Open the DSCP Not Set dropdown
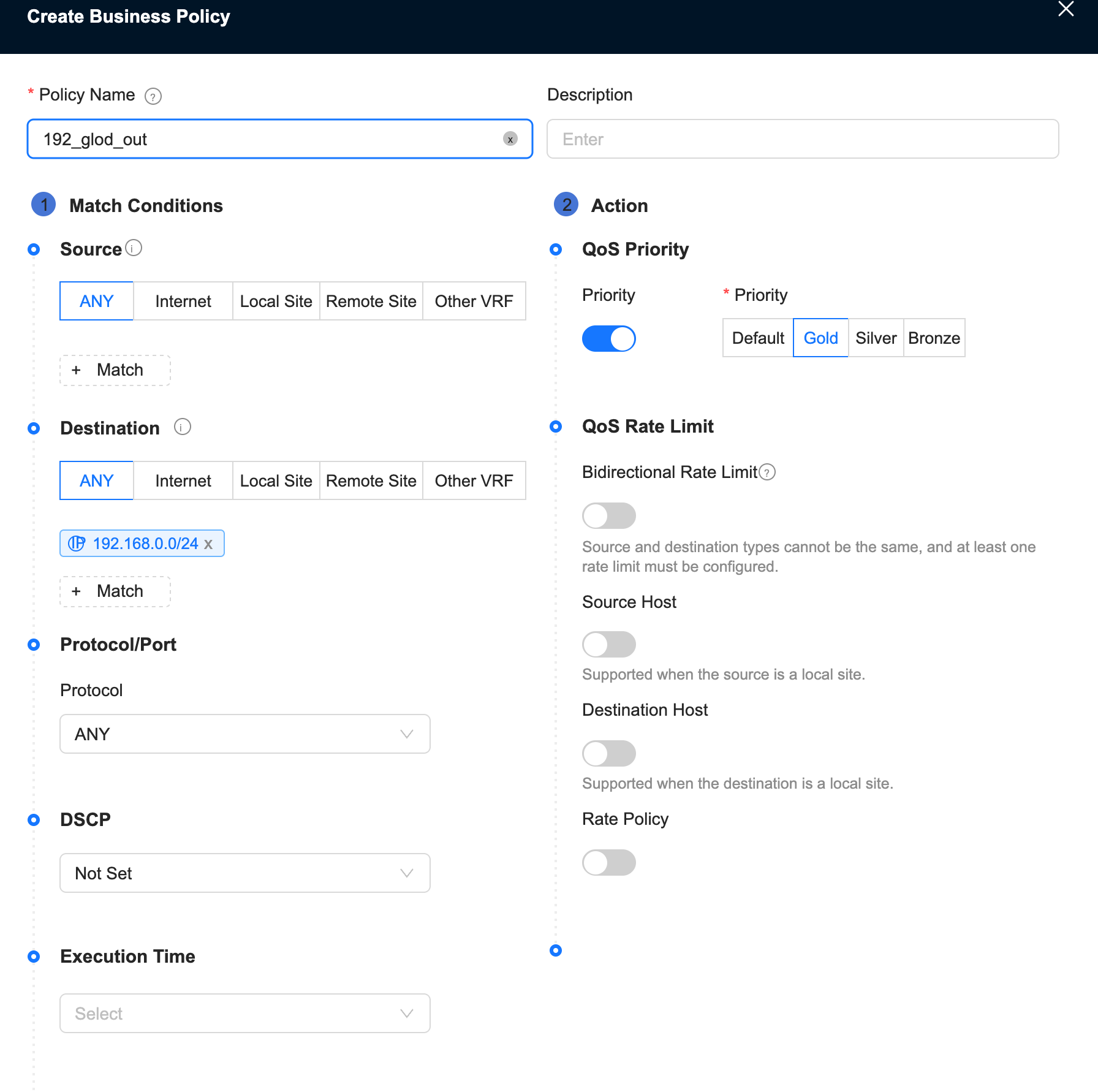 245,873
